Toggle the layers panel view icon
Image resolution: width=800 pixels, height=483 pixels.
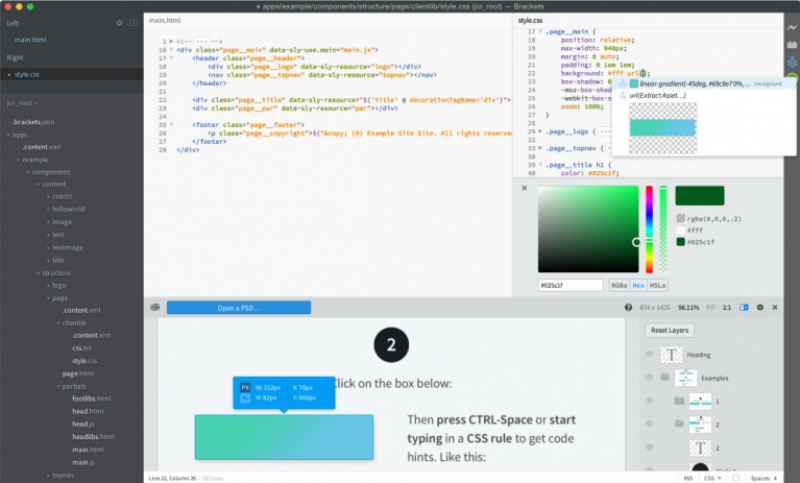[744, 307]
